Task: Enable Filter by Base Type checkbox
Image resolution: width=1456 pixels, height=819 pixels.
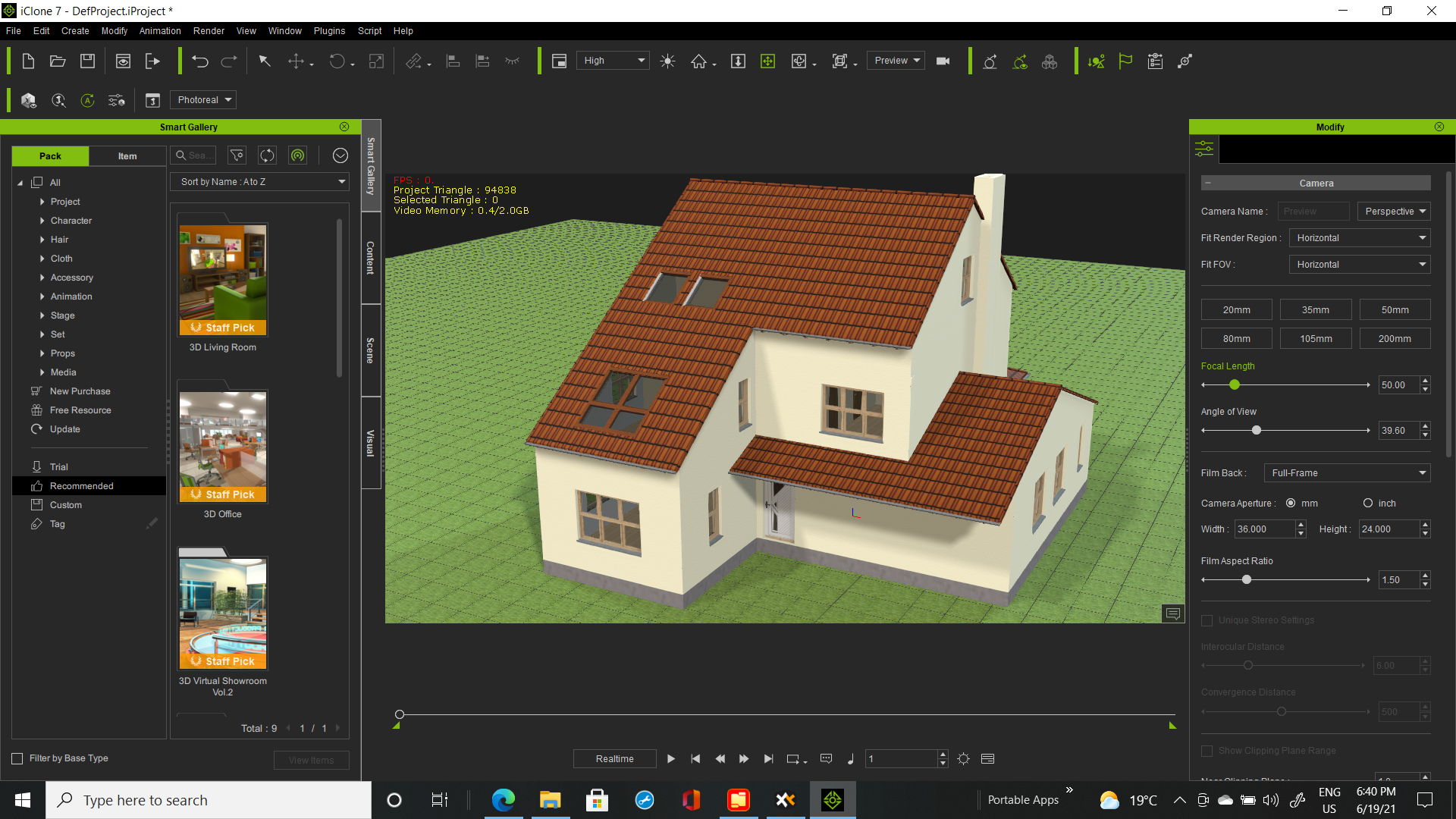Action: [x=17, y=758]
